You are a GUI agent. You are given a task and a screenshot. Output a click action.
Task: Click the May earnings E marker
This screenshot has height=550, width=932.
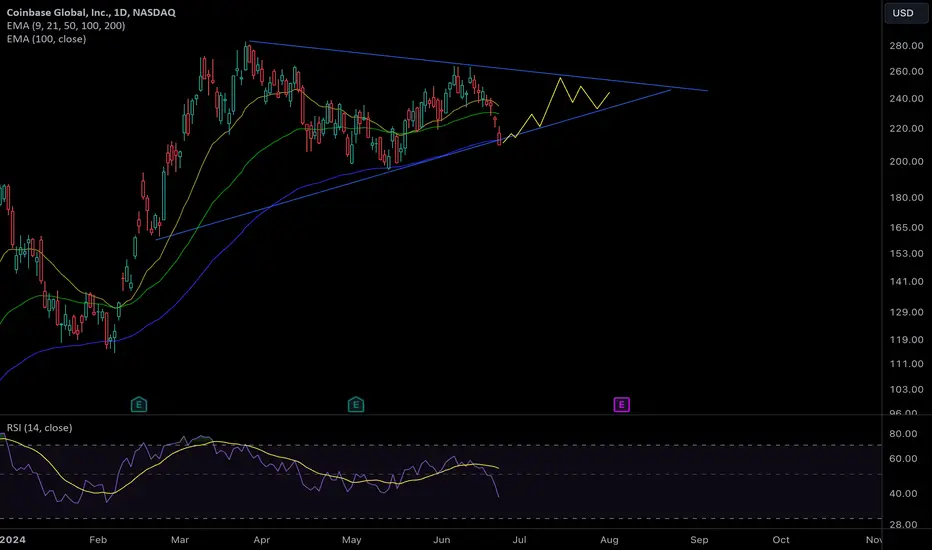(355, 405)
